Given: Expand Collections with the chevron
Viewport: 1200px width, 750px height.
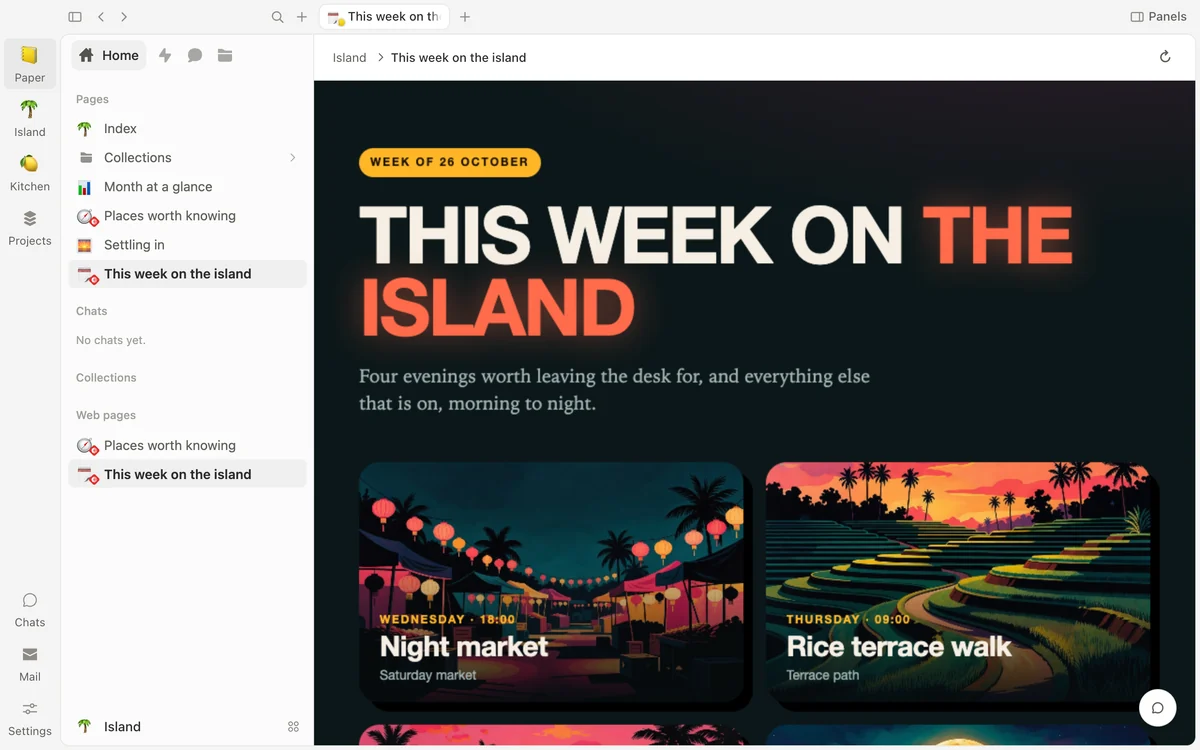Looking at the screenshot, I should point(293,158).
